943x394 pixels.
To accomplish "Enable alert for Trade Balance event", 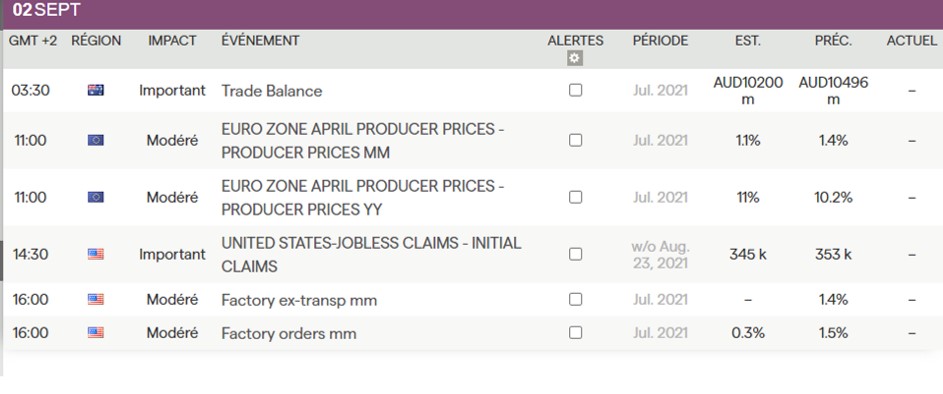I will (x=576, y=90).
